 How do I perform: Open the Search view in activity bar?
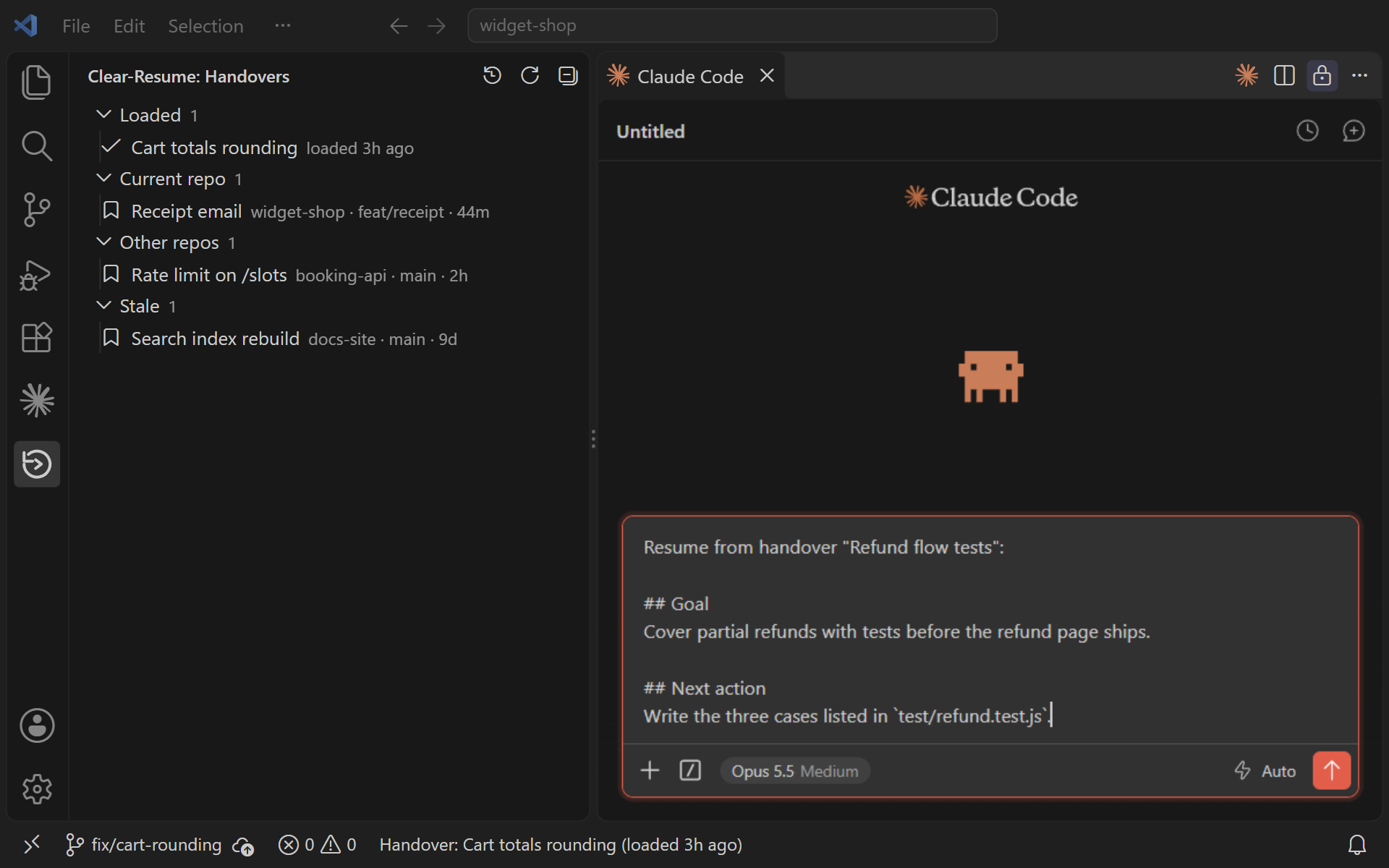[x=36, y=145]
